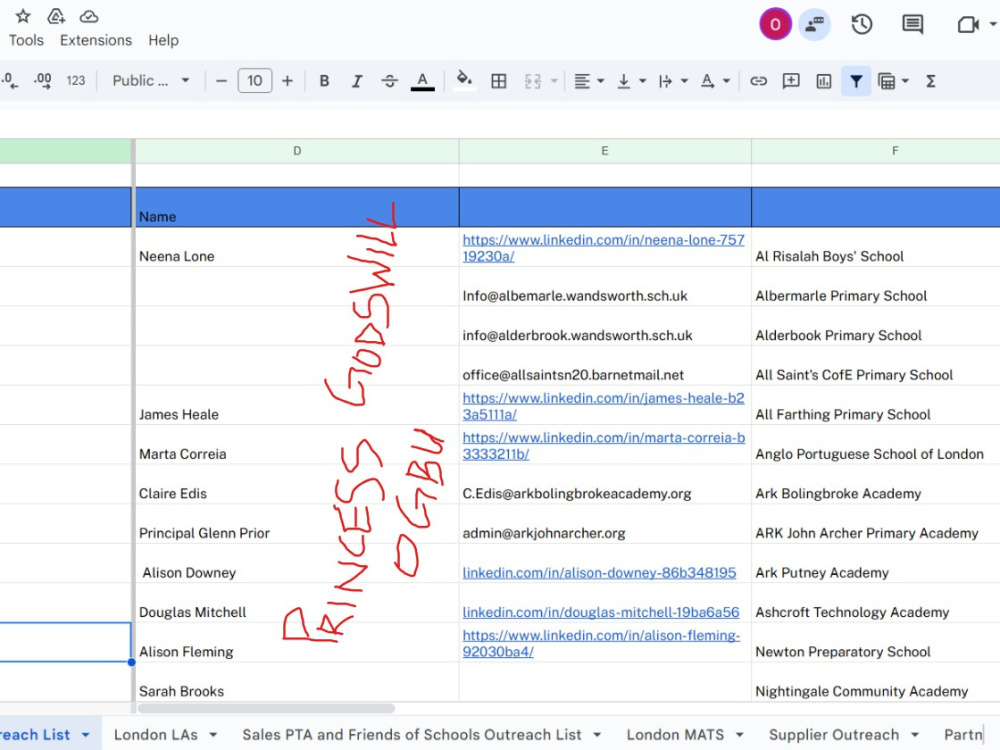Open the horizontal align dropdown
The image size is (1000, 750).
pos(588,81)
